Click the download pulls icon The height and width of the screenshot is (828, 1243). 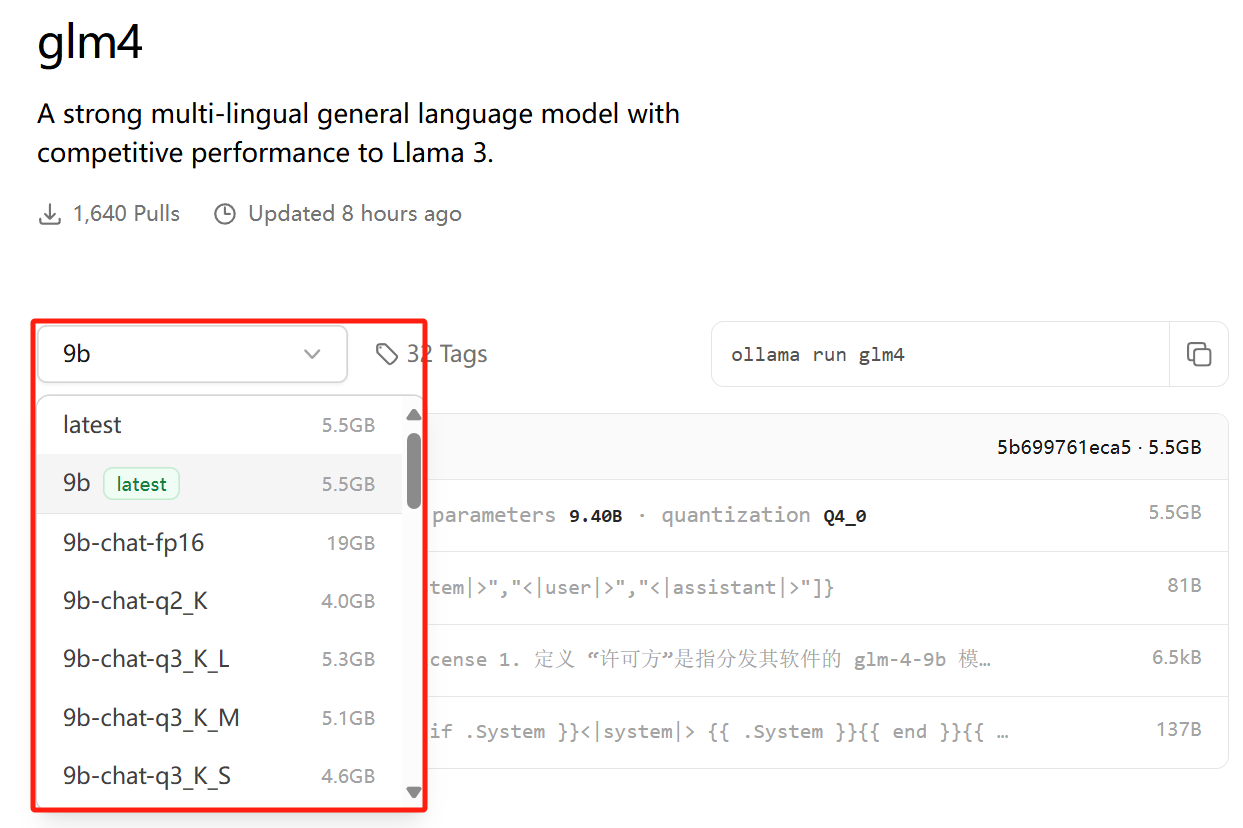click(49, 214)
